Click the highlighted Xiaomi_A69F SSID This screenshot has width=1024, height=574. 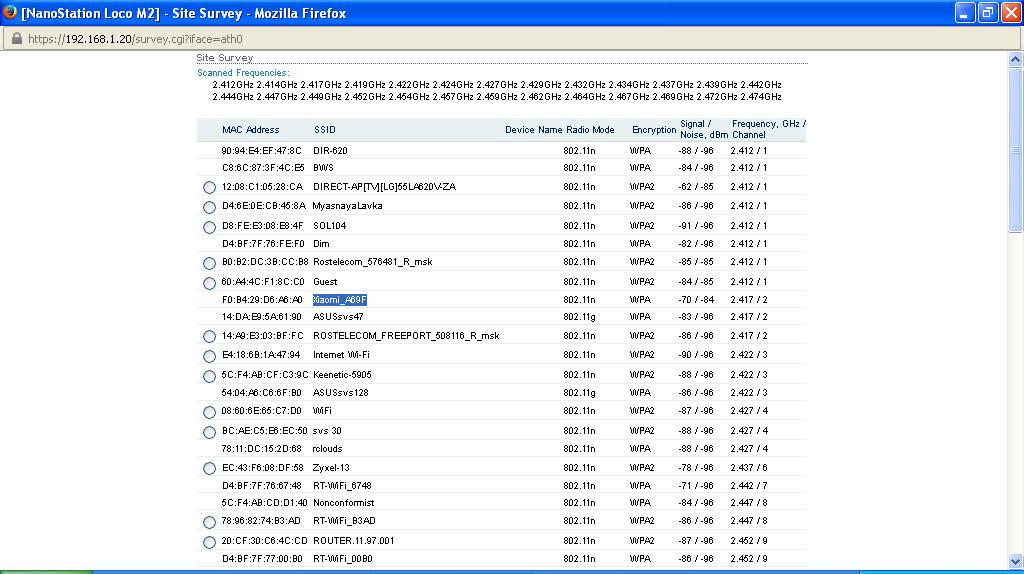click(x=340, y=300)
